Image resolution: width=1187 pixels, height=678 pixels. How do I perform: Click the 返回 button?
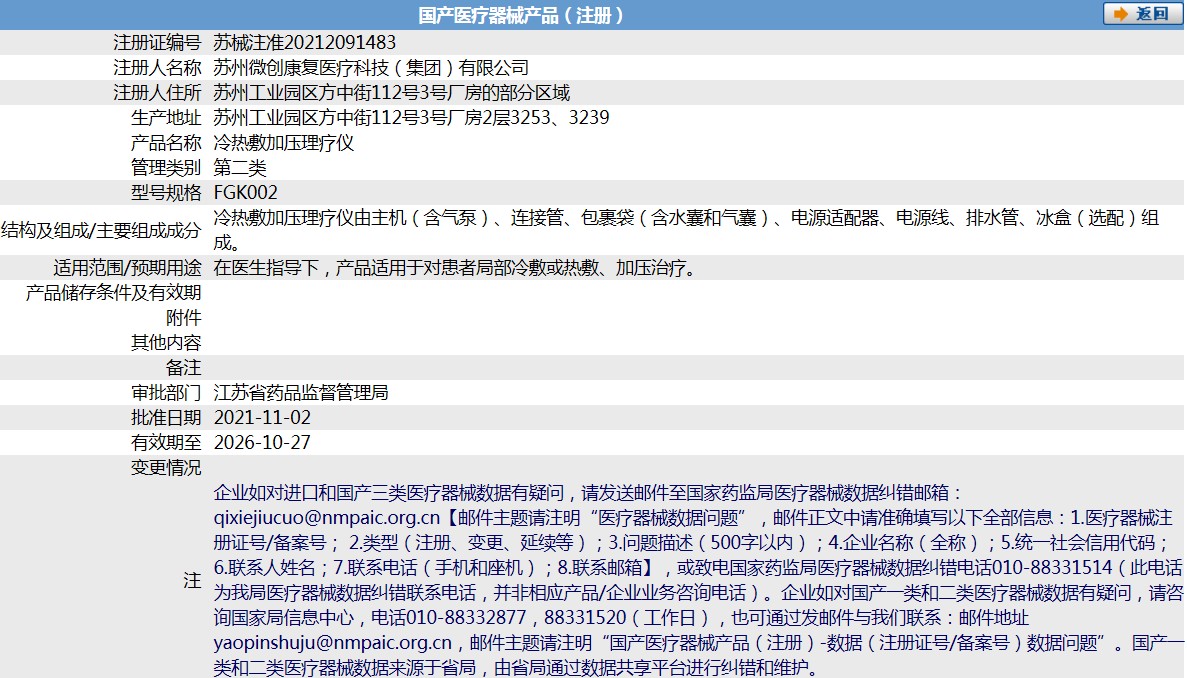(1142, 14)
